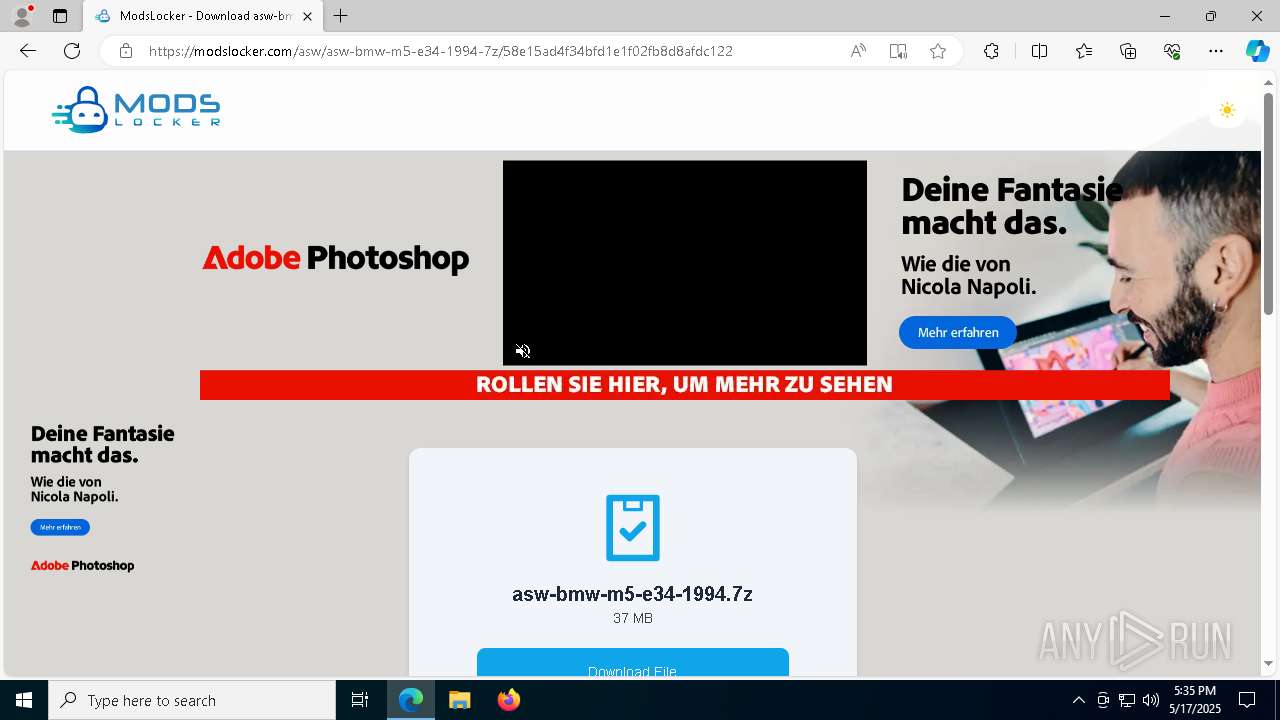This screenshot has width=1280, height=720.
Task: Toggle Split screen view
Action: pos(1039,51)
